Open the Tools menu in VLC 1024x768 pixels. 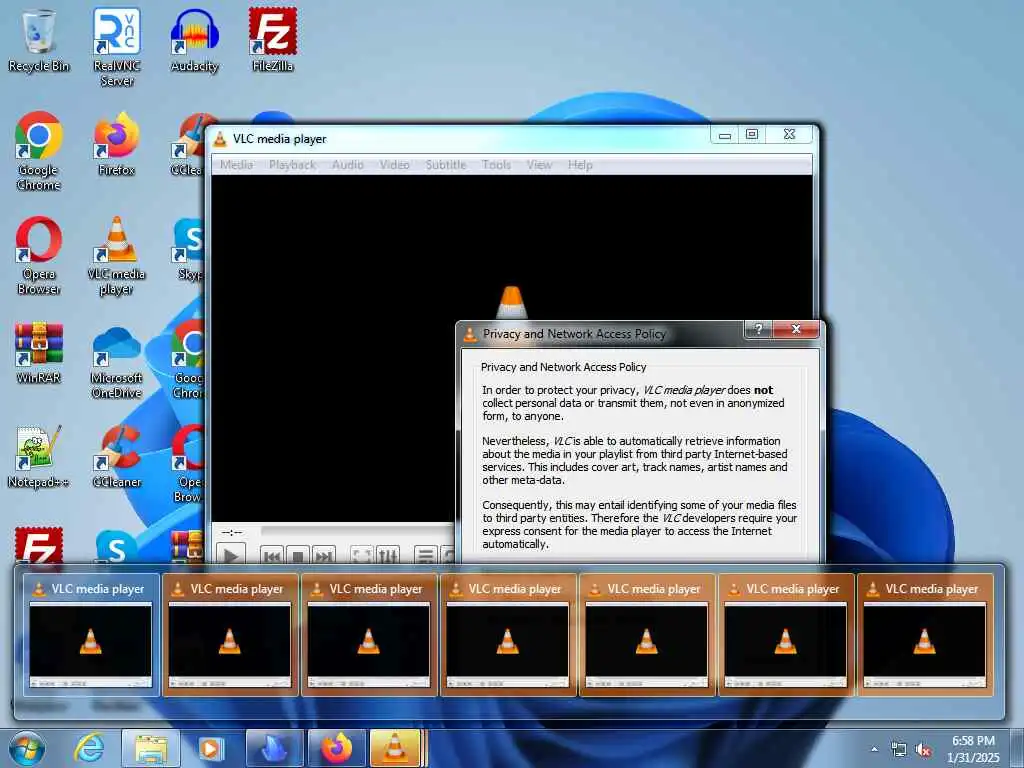click(x=496, y=165)
